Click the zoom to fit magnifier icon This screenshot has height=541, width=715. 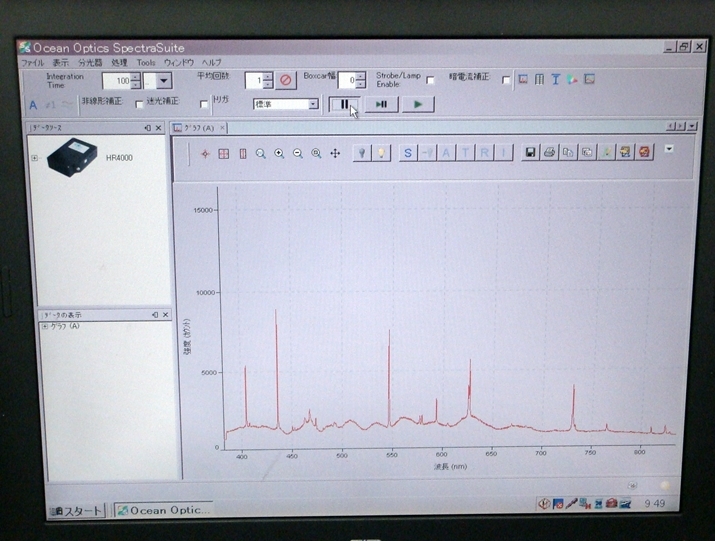tap(316, 154)
